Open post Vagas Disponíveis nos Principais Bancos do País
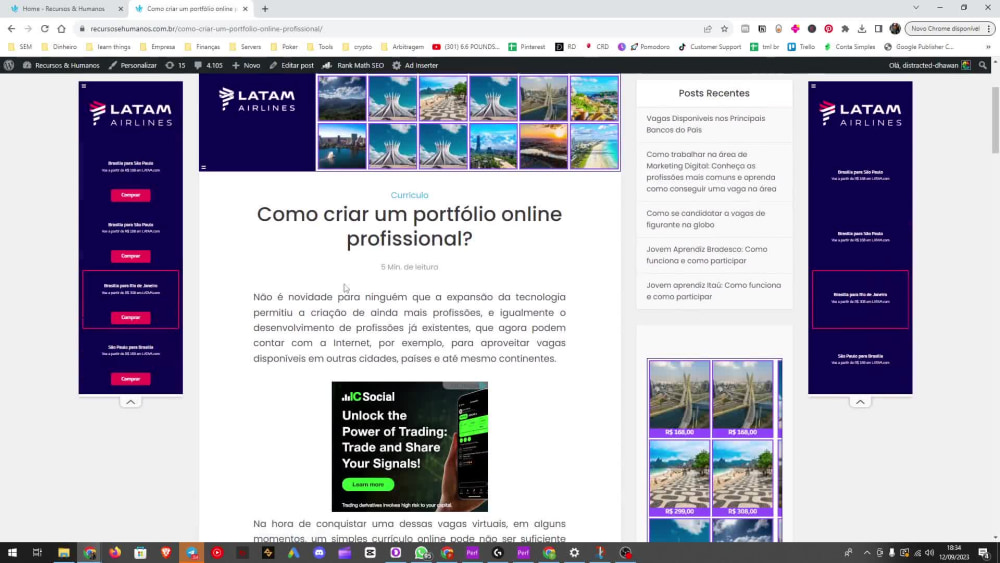The width and height of the screenshot is (1000, 563). [706, 124]
